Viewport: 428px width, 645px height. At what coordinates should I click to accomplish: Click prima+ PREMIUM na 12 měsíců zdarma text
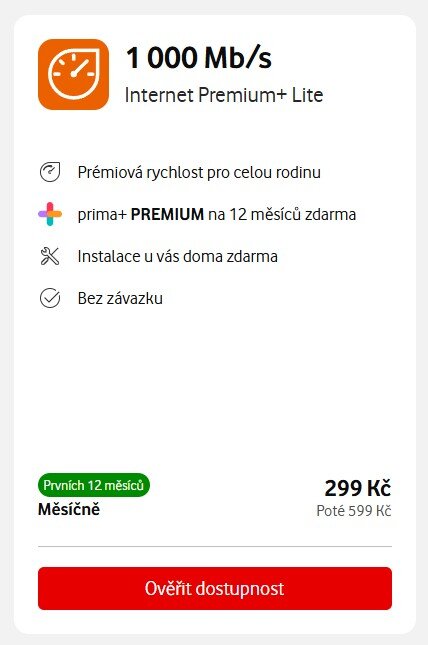[x=217, y=214]
